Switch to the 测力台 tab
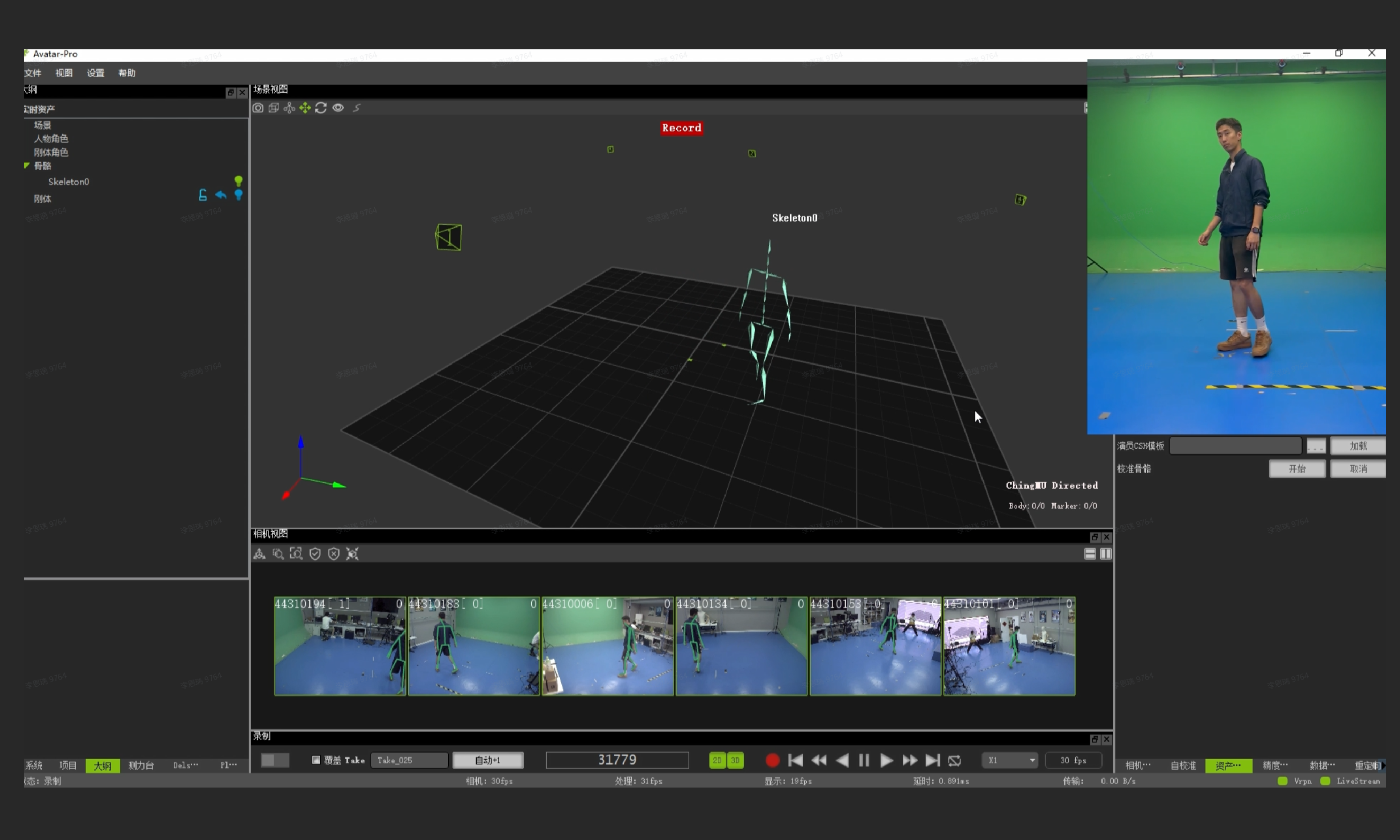The height and width of the screenshot is (840, 1400). point(140,765)
